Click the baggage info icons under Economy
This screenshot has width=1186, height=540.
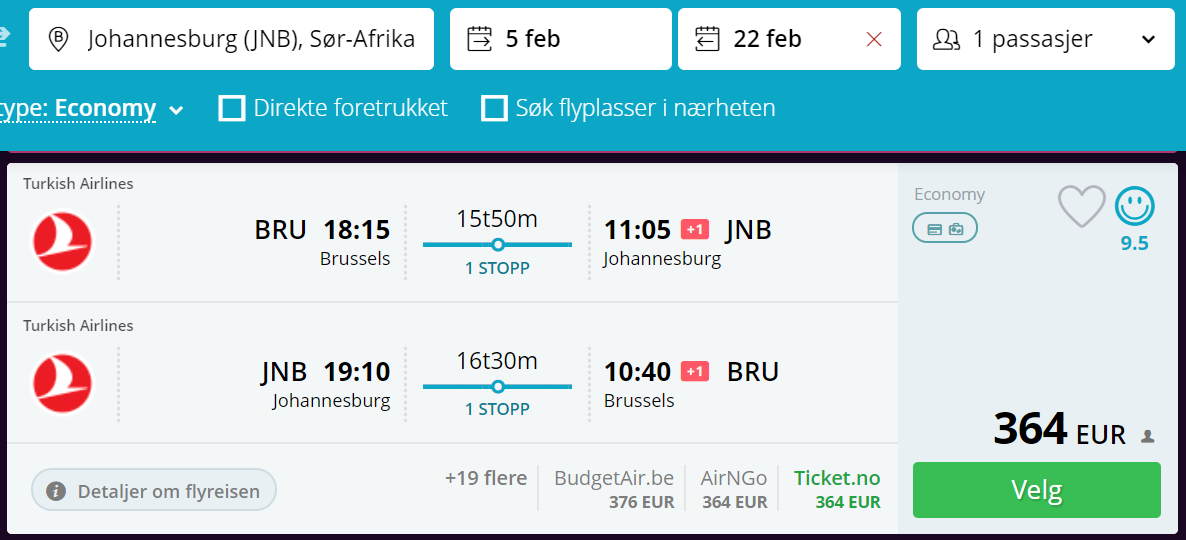945,228
